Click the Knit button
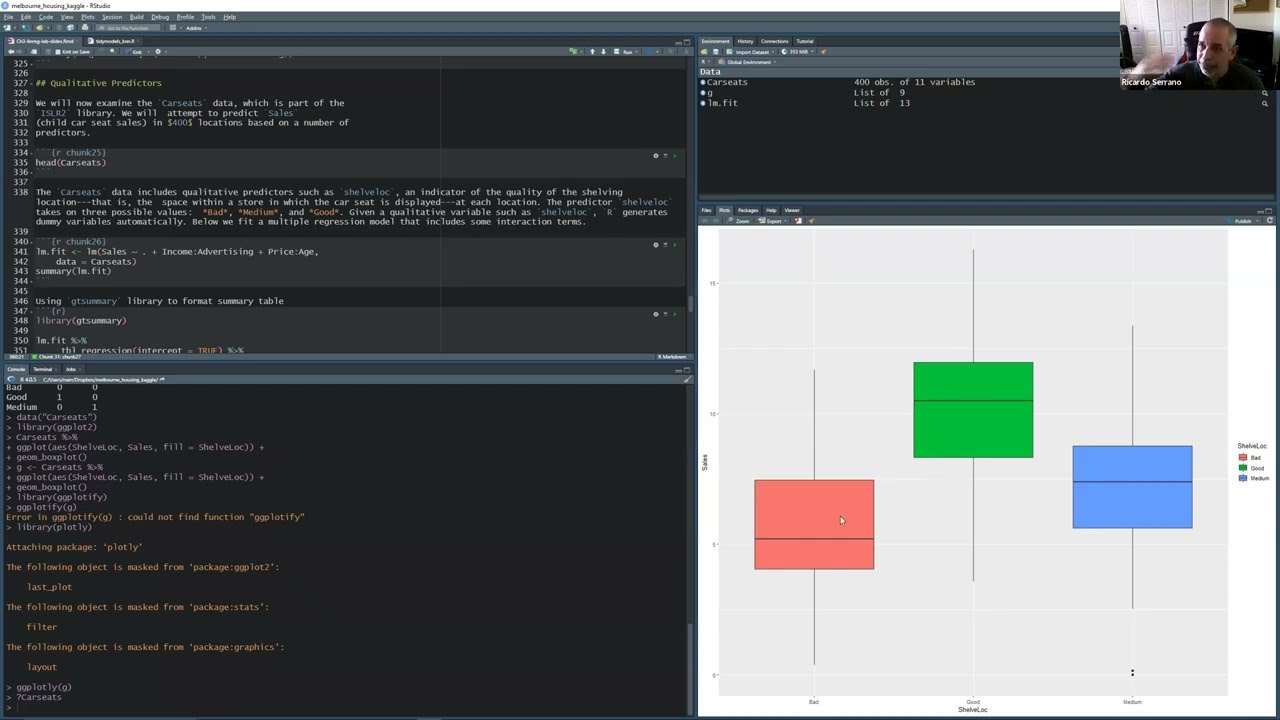This screenshot has width=1280, height=720. pos(134,52)
